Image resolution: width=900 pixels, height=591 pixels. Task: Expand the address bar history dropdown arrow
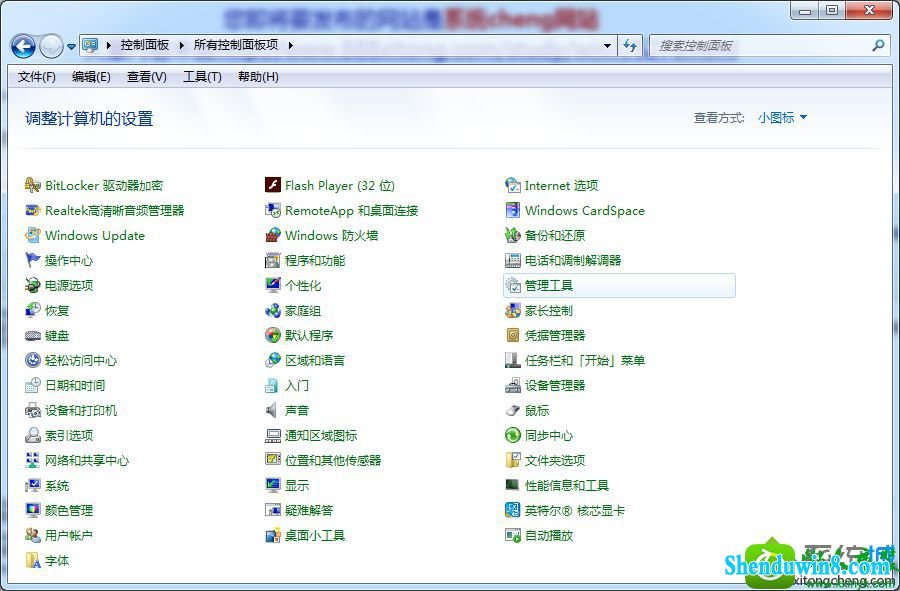(x=607, y=46)
